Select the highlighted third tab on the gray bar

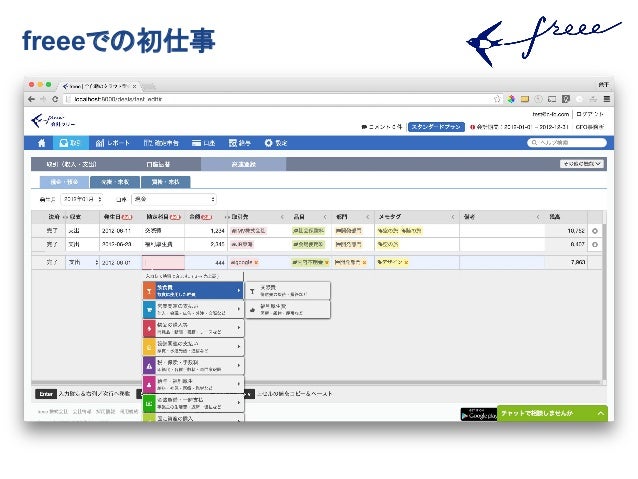click(244, 164)
